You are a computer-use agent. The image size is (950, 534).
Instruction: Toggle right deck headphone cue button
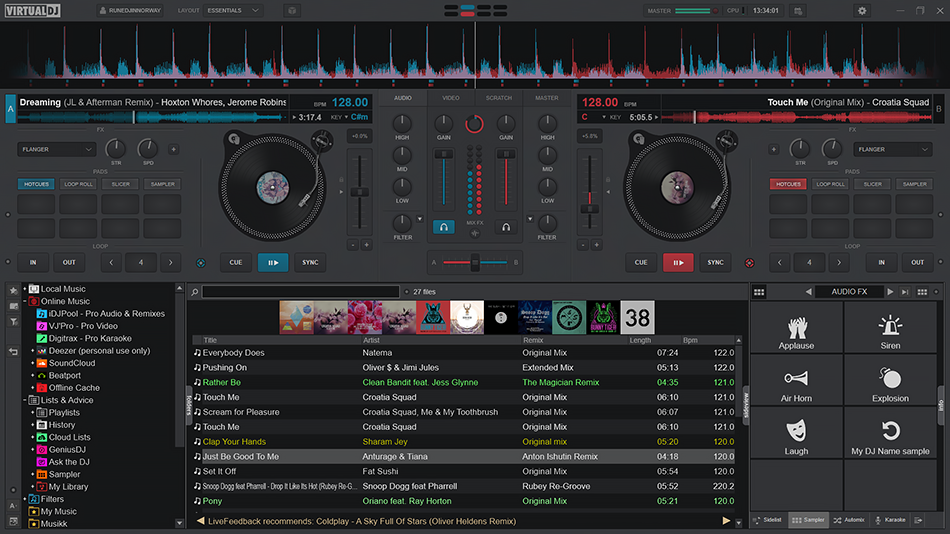click(x=507, y=227)
